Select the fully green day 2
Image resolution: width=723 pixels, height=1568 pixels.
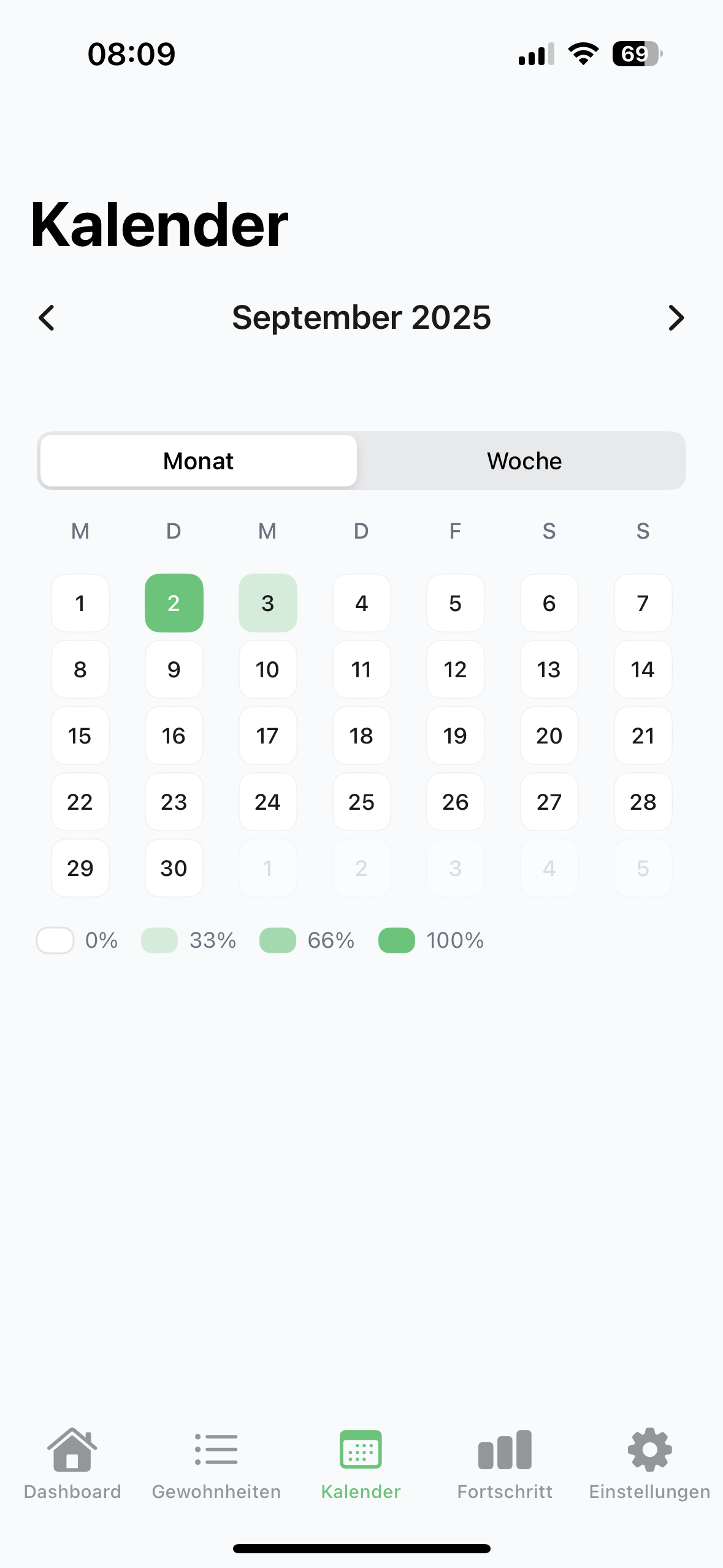tap(174, 603)
